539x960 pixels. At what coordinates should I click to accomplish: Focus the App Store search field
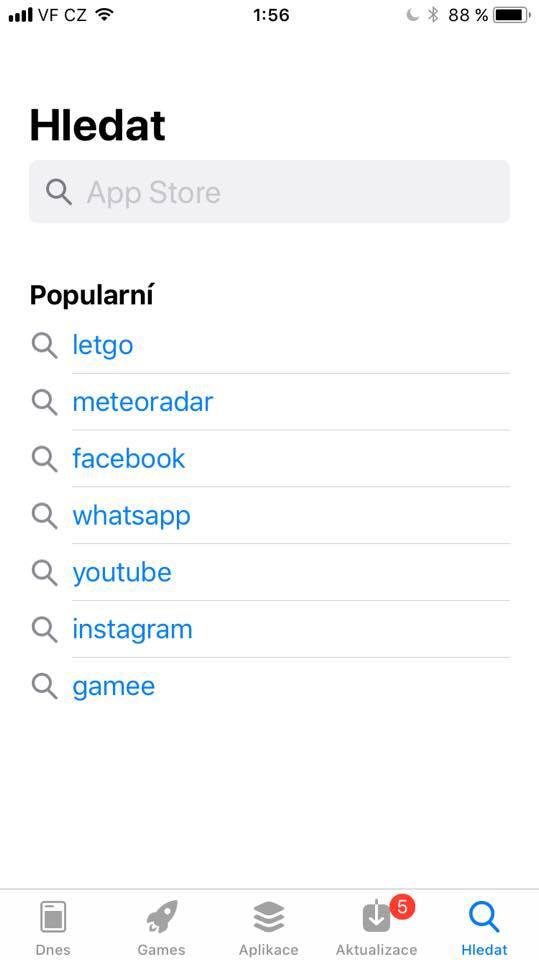tap(270, 192)
